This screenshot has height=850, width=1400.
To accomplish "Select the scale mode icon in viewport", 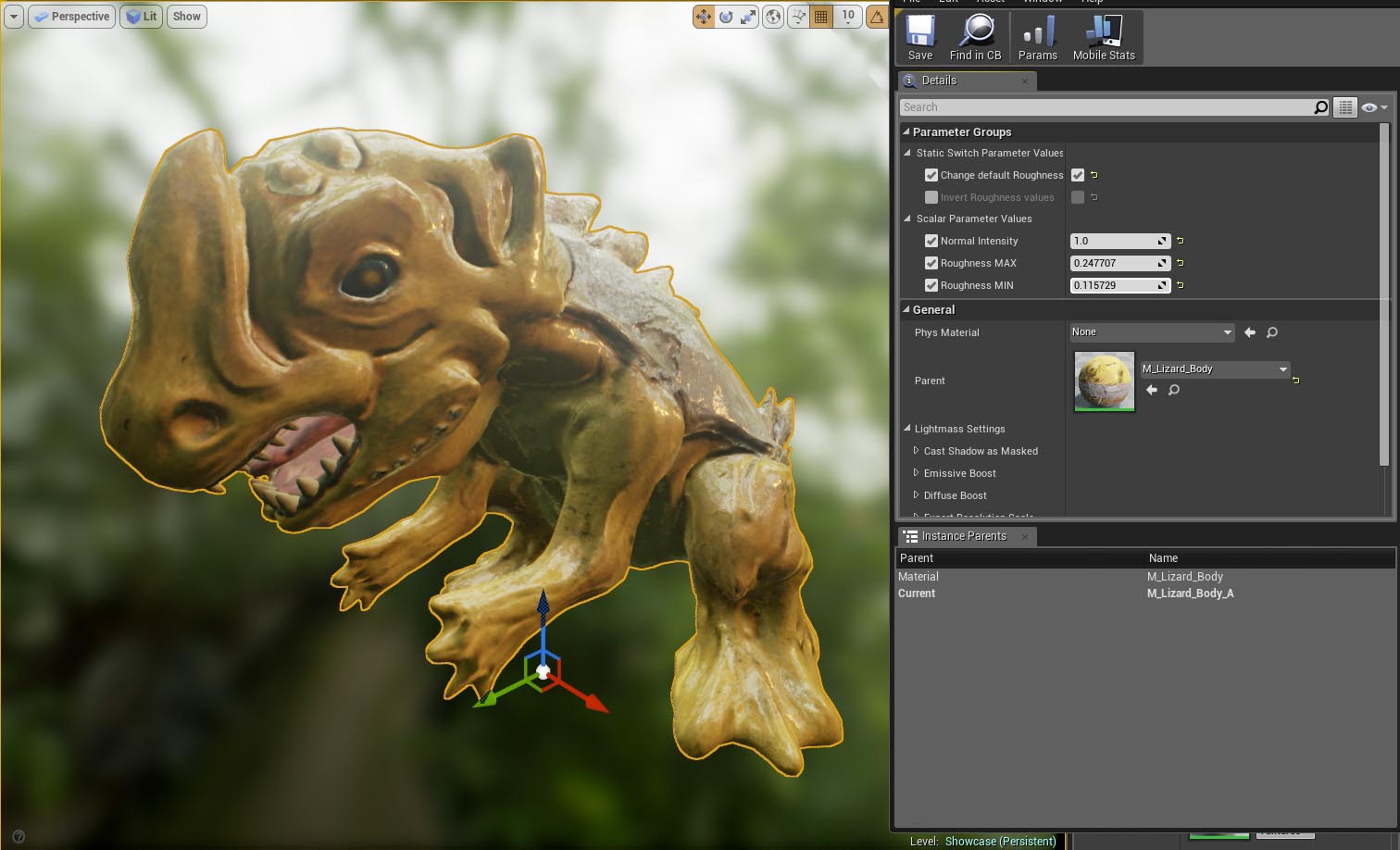I will [748, 17].
